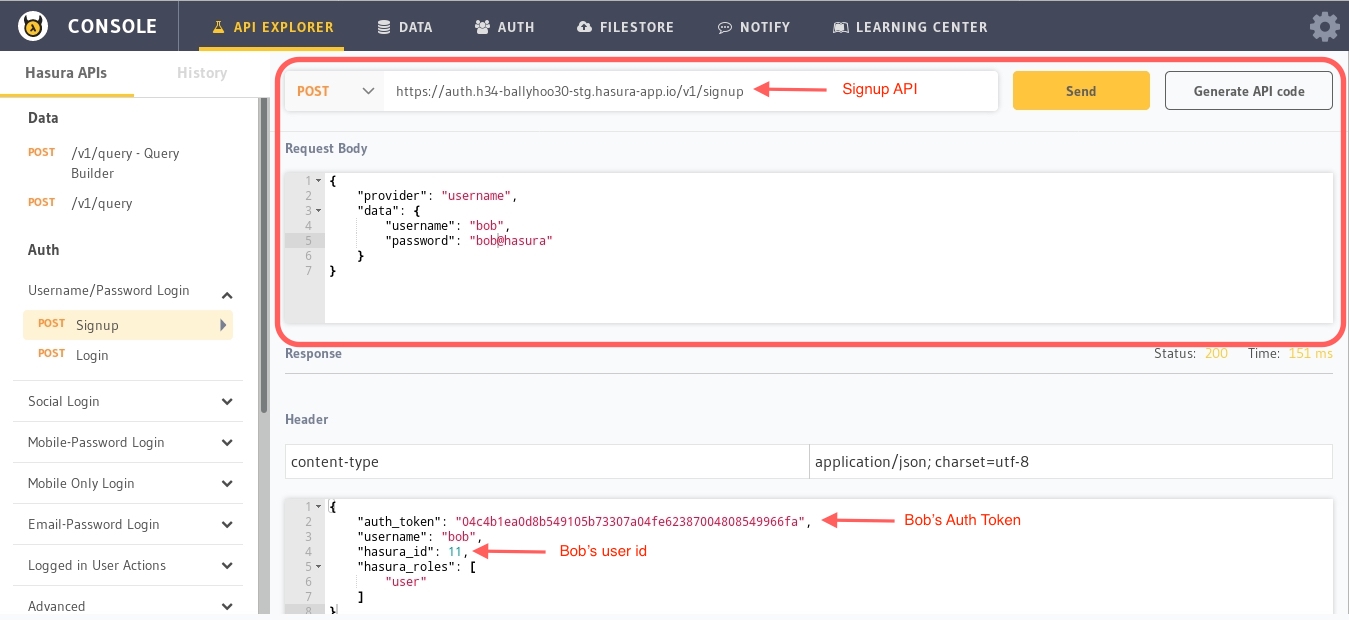Select the Hasura APIs sidebar tab
1349x620 pixels.
pyautogui.click(x=66, y=73)
